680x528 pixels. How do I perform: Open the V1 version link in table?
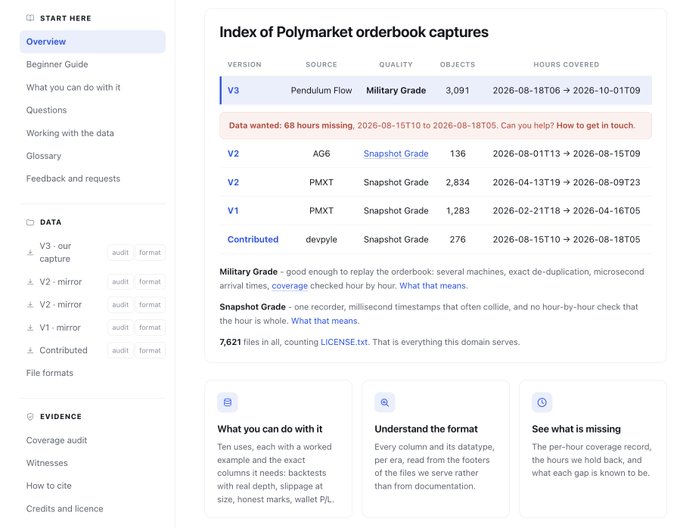[233, 210]
